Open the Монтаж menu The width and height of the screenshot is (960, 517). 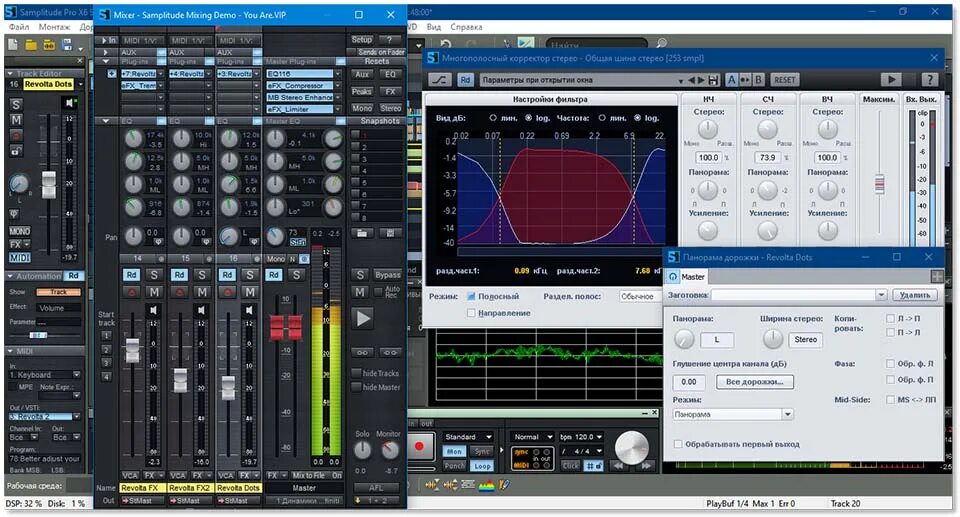[54, 27]
